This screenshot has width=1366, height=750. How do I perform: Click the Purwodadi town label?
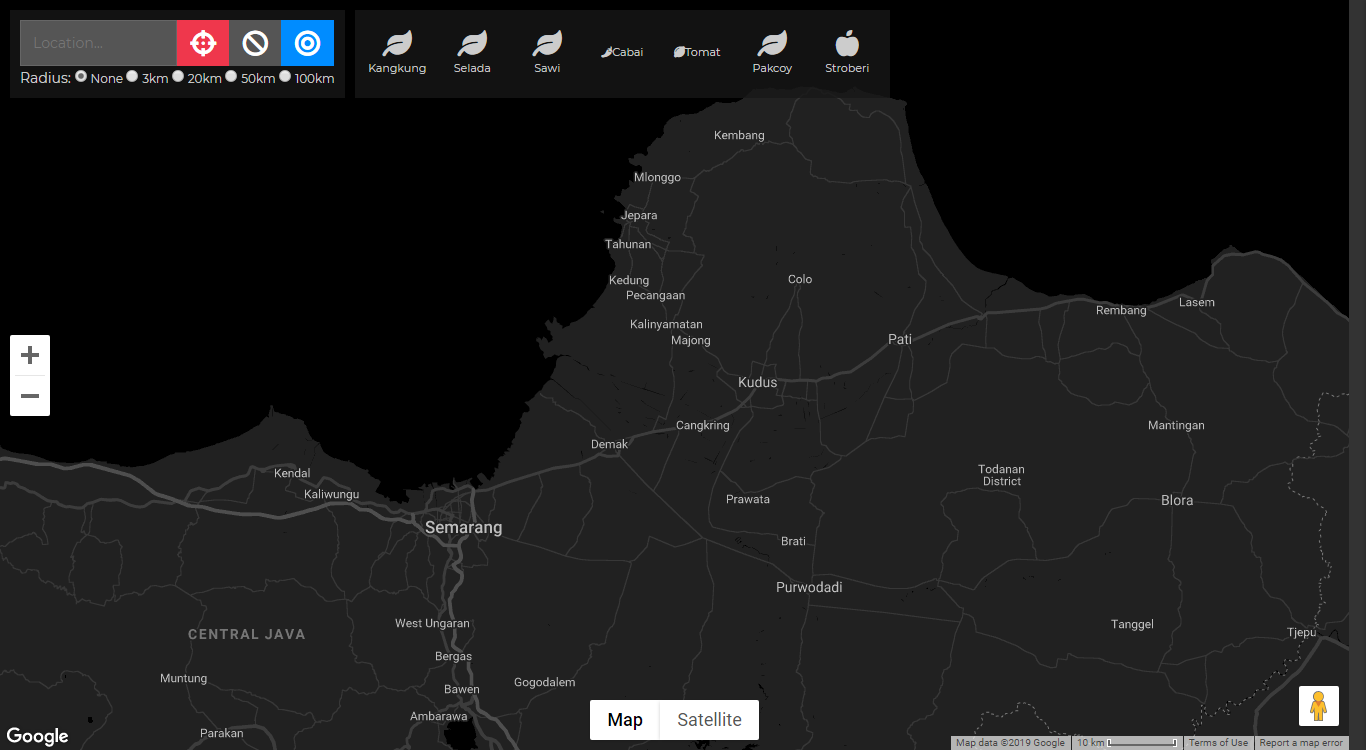tap(809, 587)
